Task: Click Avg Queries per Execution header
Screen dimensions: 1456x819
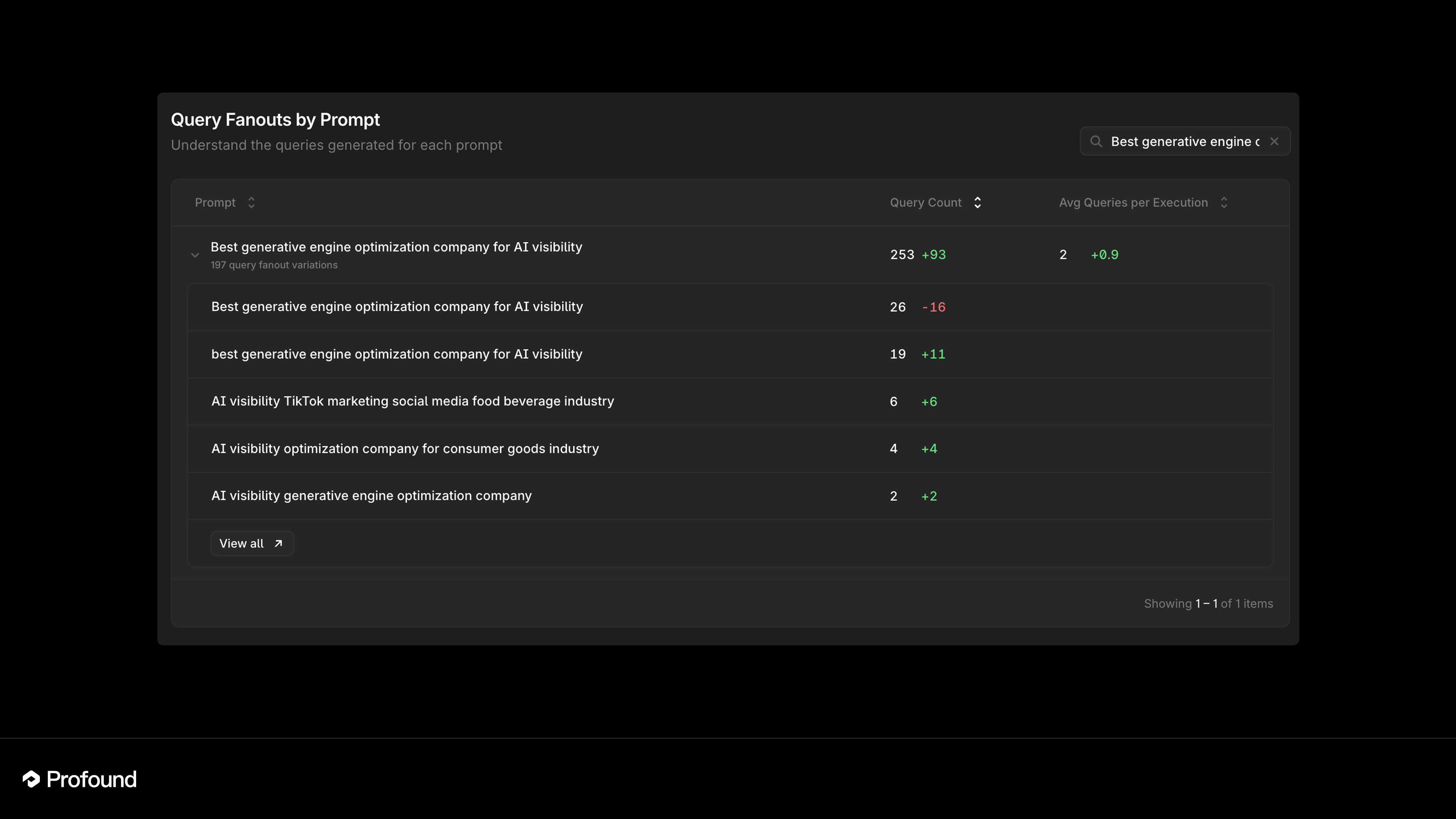Action: tap(1133, 202)
